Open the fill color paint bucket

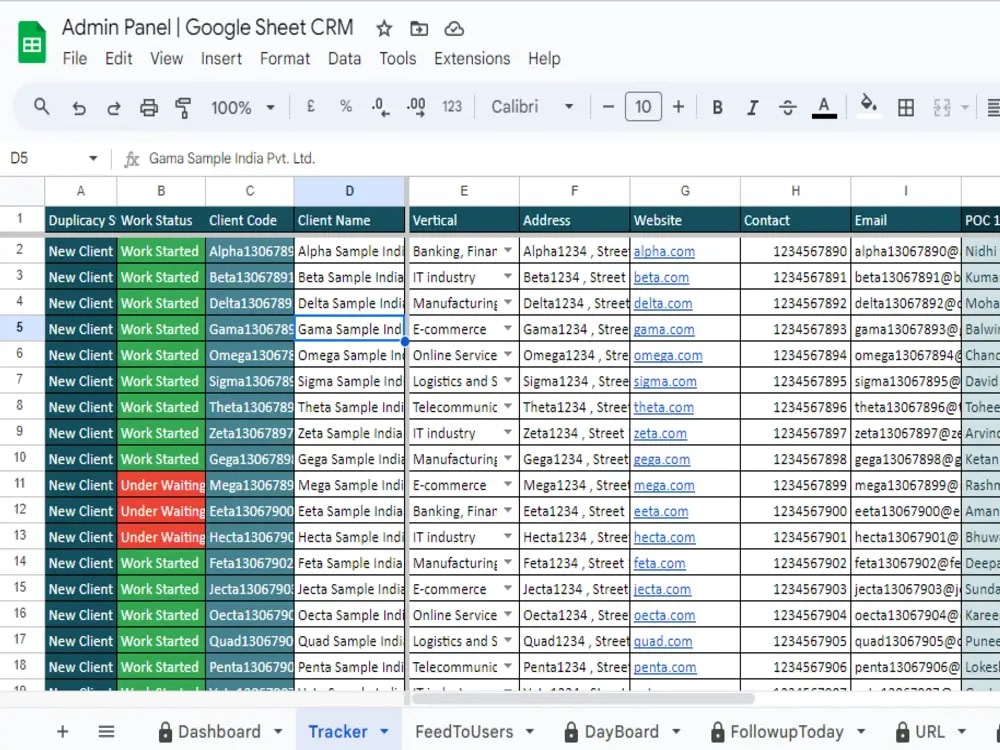tap(868, 107)
